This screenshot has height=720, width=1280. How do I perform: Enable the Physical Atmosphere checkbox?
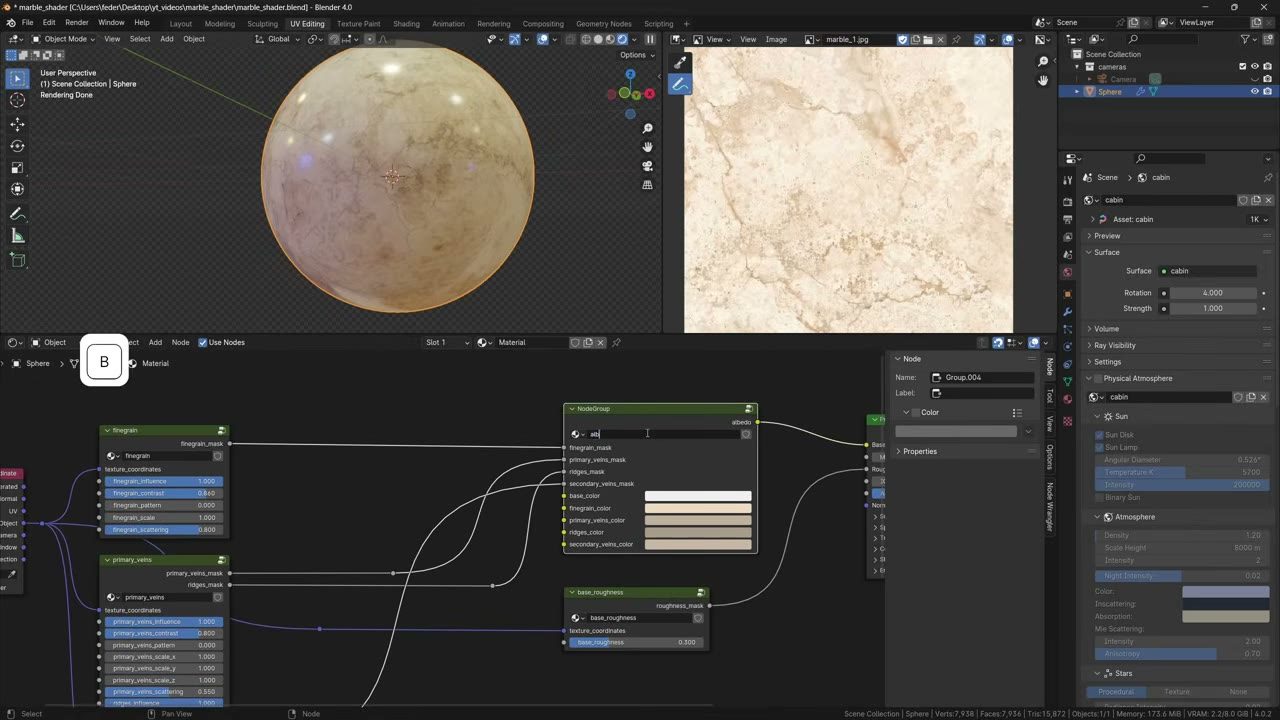point(1099,378)
